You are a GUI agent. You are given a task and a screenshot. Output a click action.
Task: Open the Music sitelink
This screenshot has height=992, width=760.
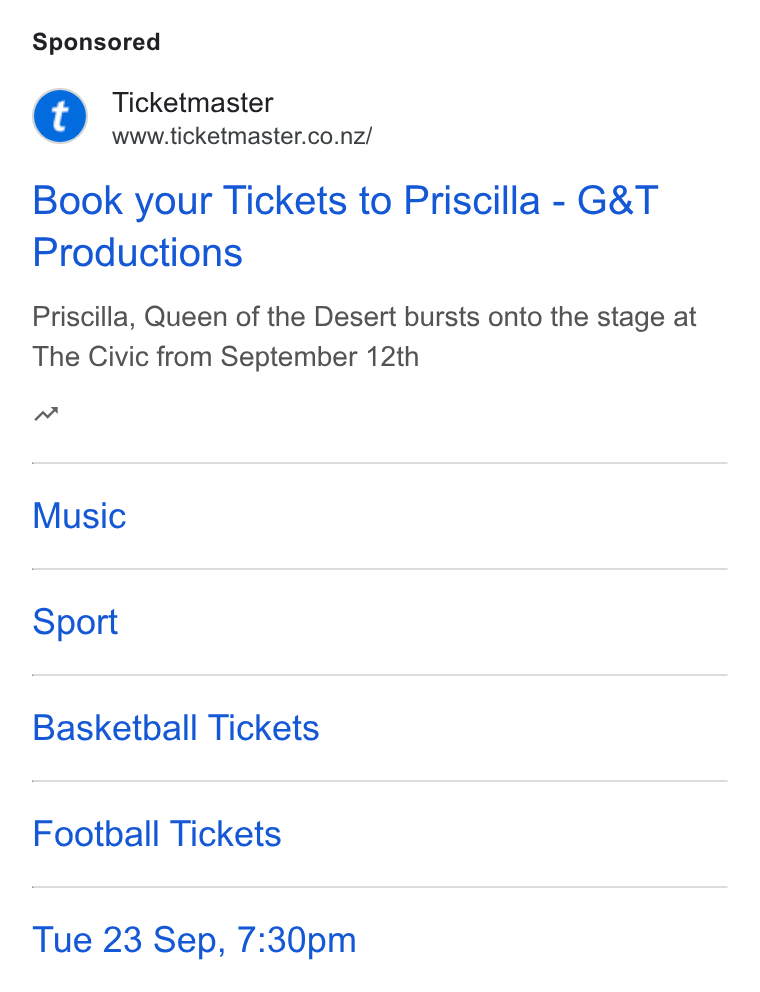79,516
